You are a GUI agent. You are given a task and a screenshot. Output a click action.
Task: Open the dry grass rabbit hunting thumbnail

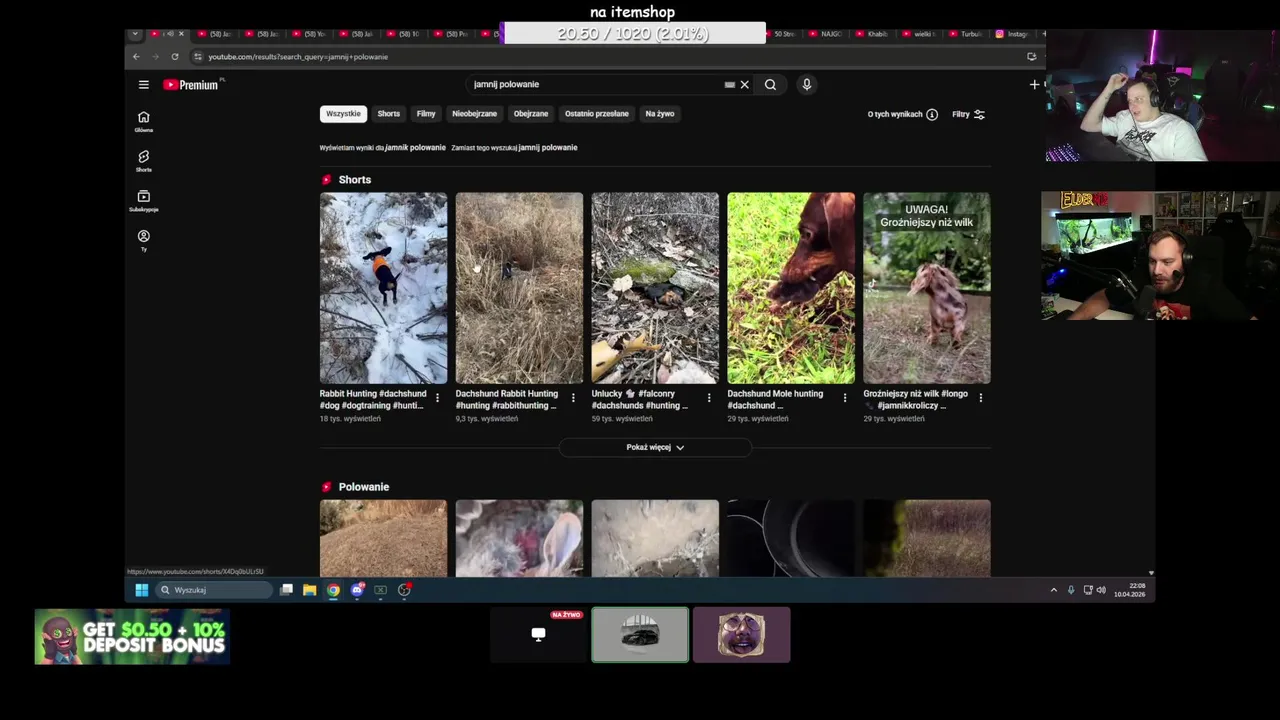(519, 288)
